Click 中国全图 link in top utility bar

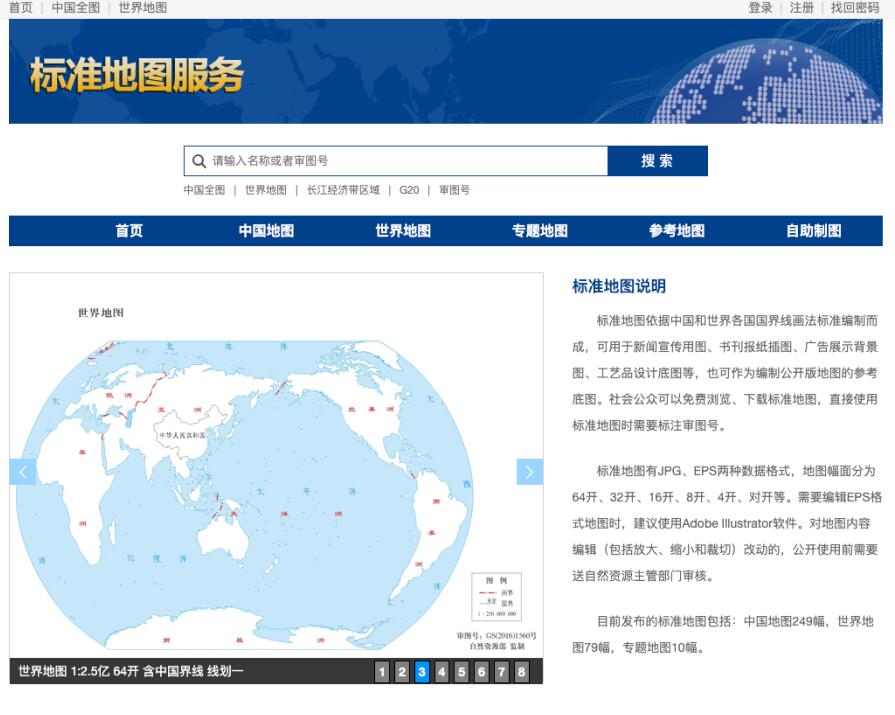click(76, 8)
